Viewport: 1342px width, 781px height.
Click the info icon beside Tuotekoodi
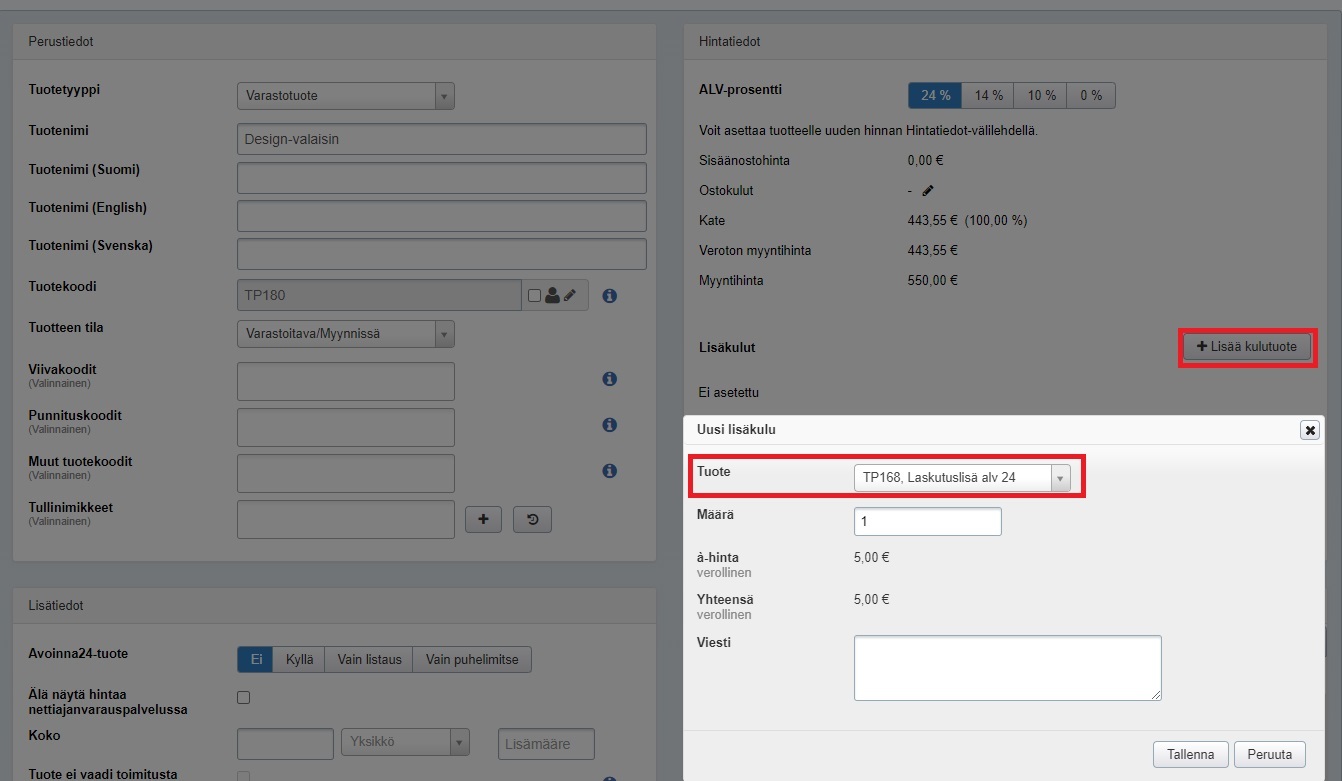click(610, 296)
